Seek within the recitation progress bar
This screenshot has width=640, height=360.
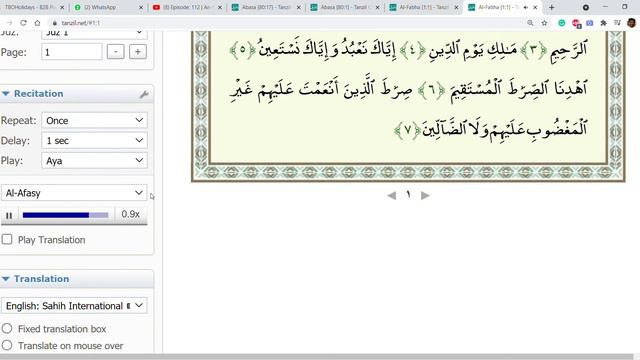click(65, 215)
